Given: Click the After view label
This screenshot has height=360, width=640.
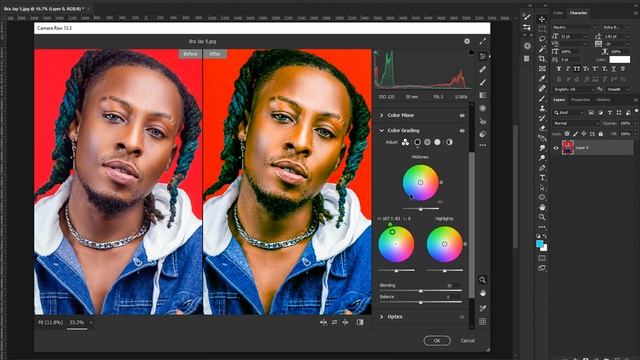Looking at the screenshot, I should (215, 54).
